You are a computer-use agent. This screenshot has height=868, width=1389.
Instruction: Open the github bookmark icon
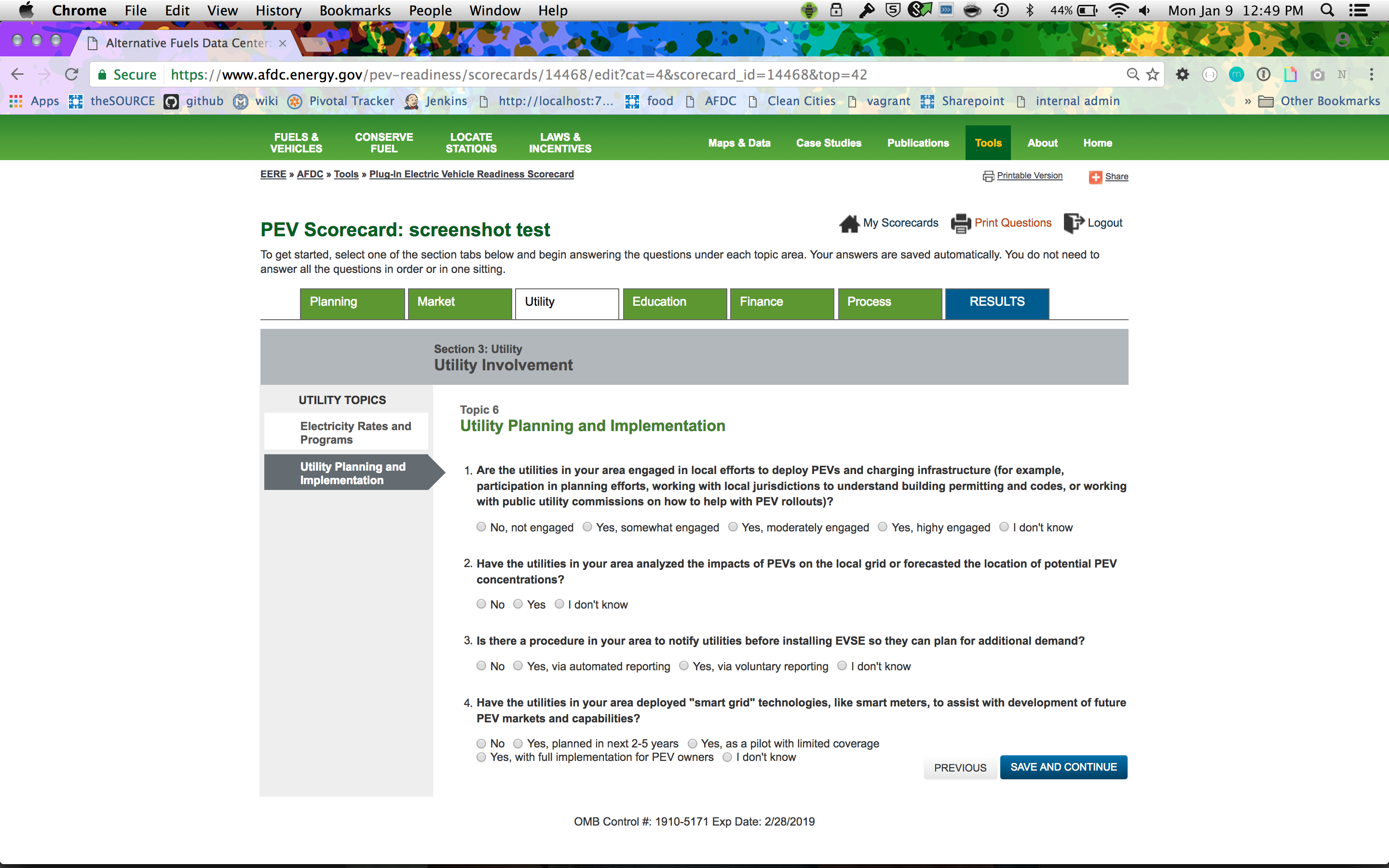point(171,102)
